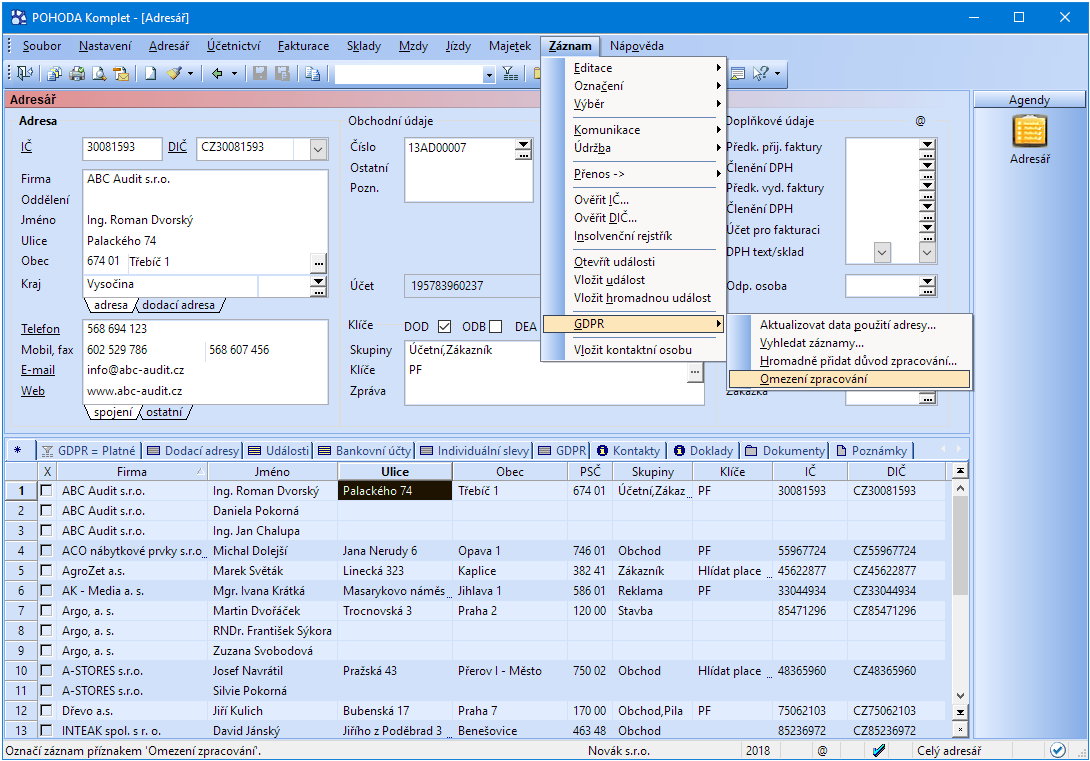The height and width of the screenshot is (761, 1090).
Task: Click the new record blank page icon
Action: click(x=150, y=73)
